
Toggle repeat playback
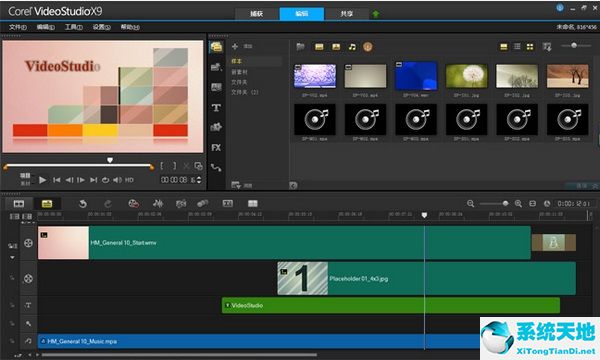tap(106, 180)
